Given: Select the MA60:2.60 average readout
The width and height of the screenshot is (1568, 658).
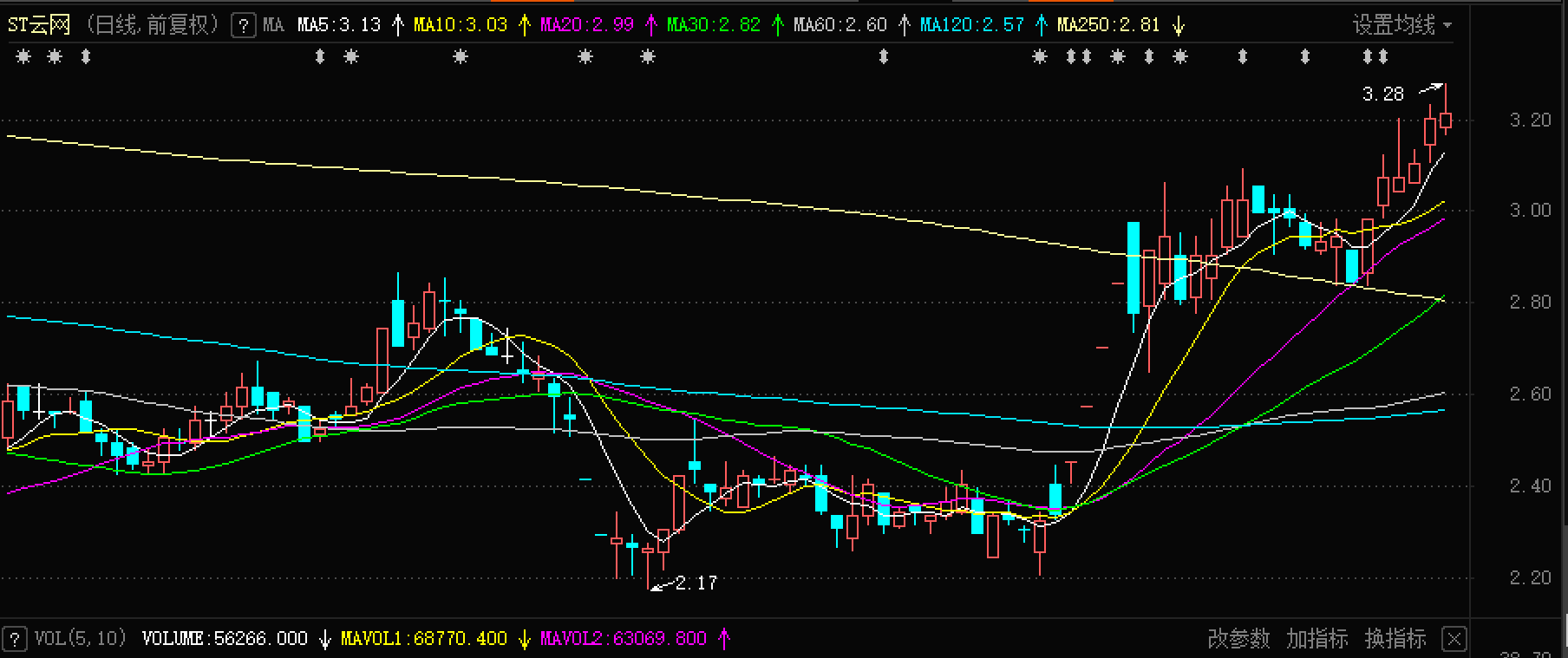Looking at the screenshot, I should pyautogui.click(x=840, y=25).
